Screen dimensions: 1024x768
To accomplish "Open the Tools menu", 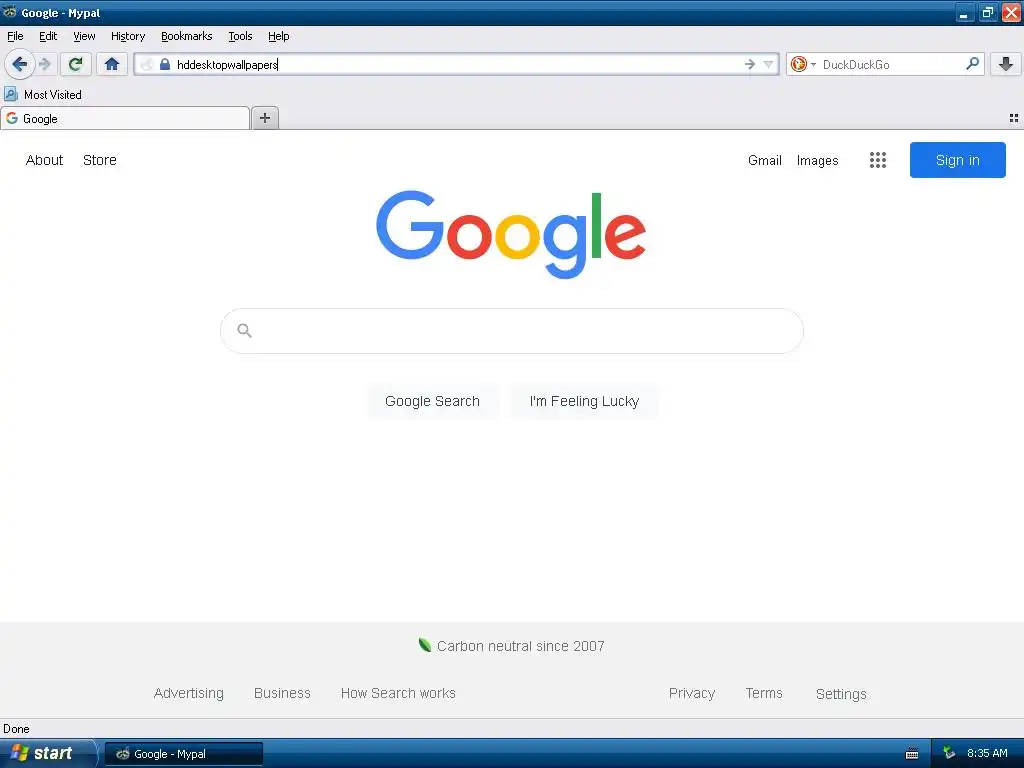I will (240, 36).
